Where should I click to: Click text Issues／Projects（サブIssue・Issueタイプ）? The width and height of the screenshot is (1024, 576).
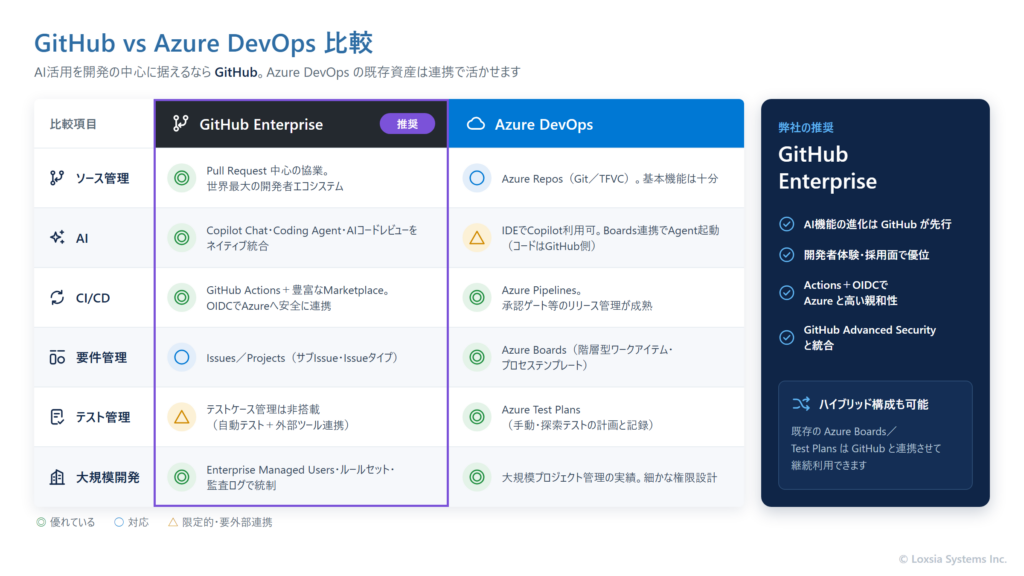coord(302,358)
